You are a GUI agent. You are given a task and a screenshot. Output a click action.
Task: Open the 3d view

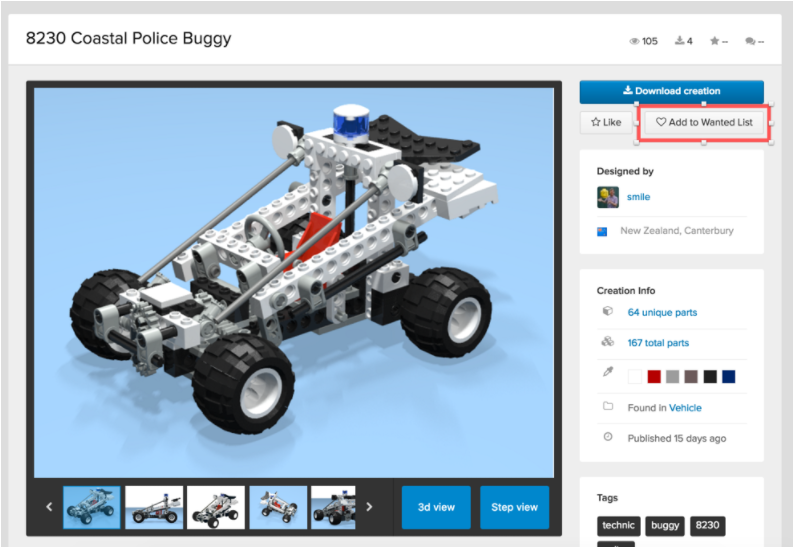(436, 507)
